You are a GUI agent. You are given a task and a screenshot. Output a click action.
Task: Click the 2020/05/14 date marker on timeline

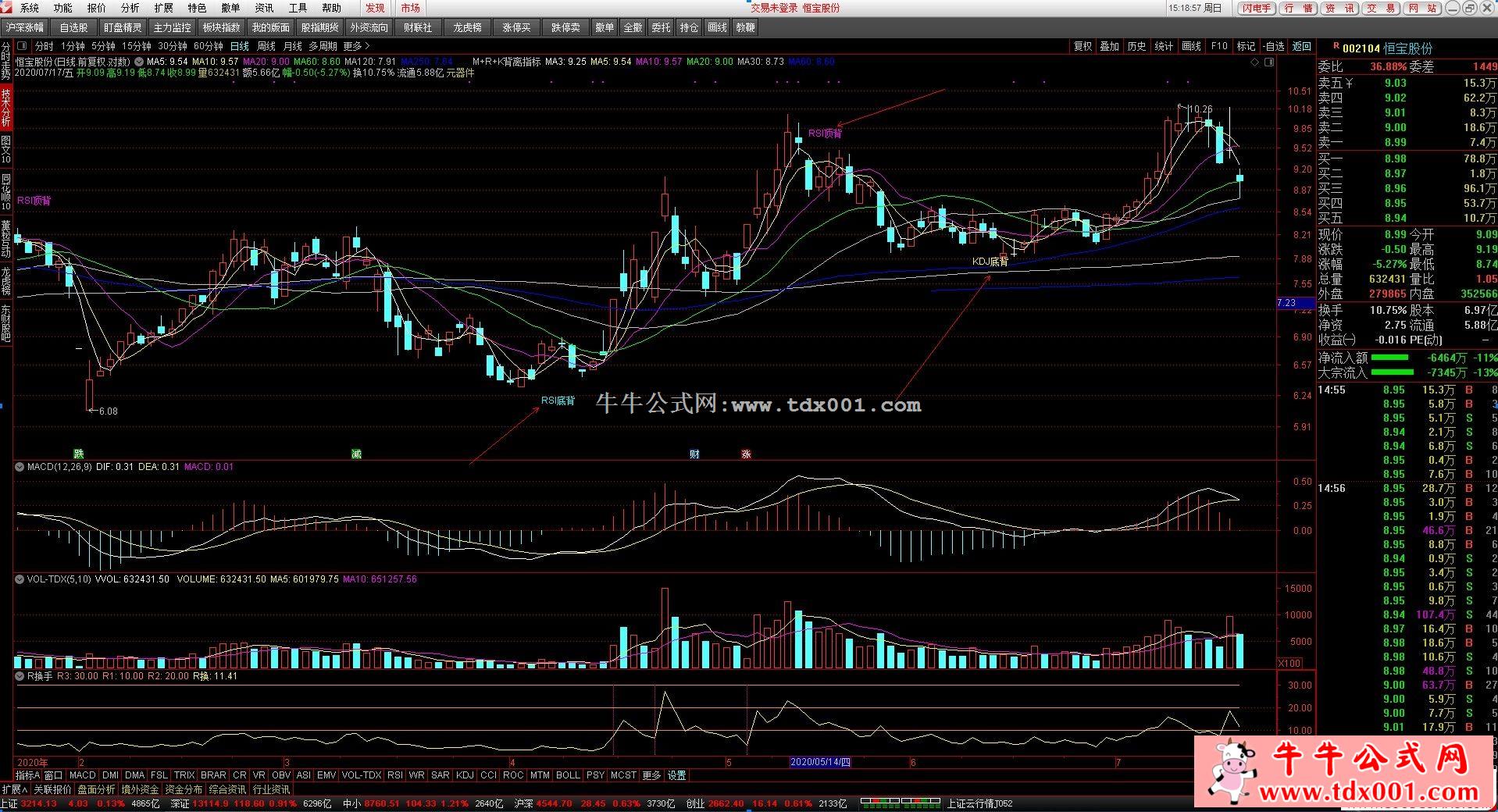tap(820, 762)
